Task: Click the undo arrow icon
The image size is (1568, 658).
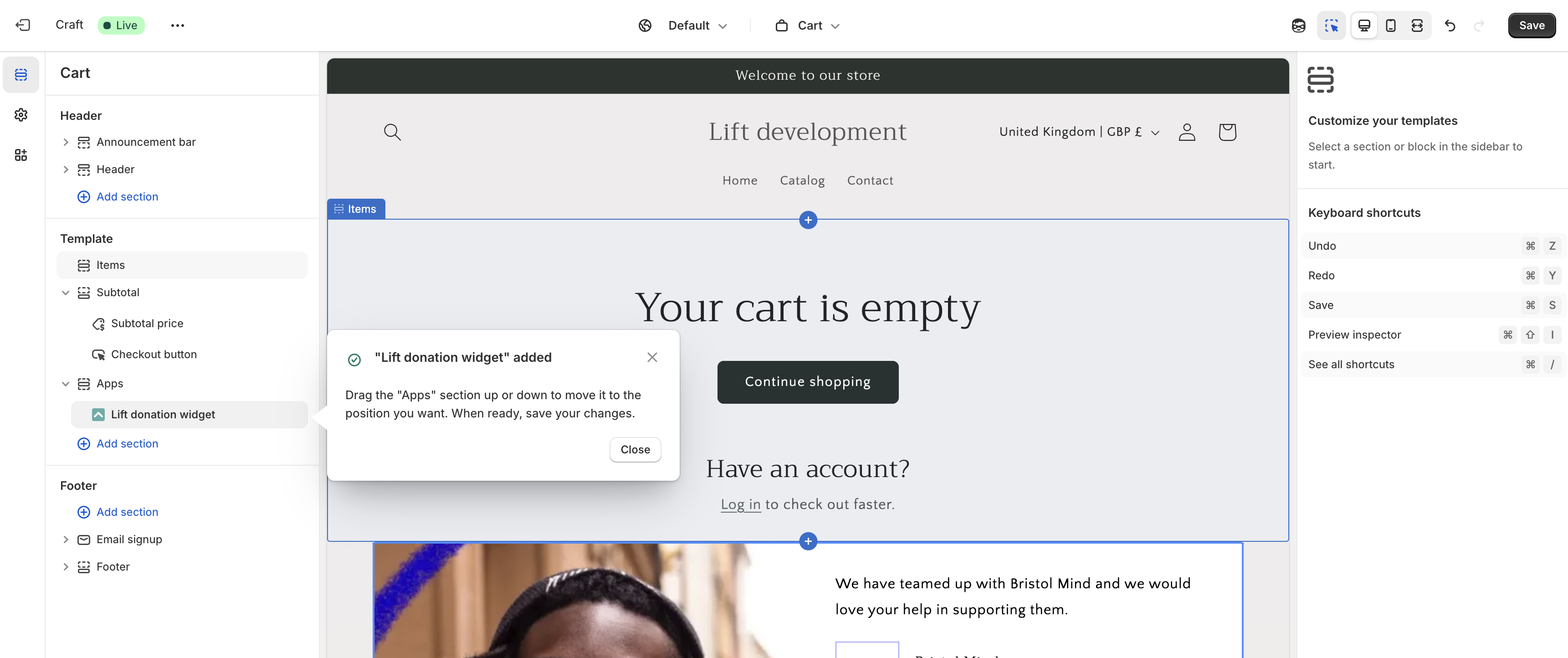Action: click(1450, 25)
